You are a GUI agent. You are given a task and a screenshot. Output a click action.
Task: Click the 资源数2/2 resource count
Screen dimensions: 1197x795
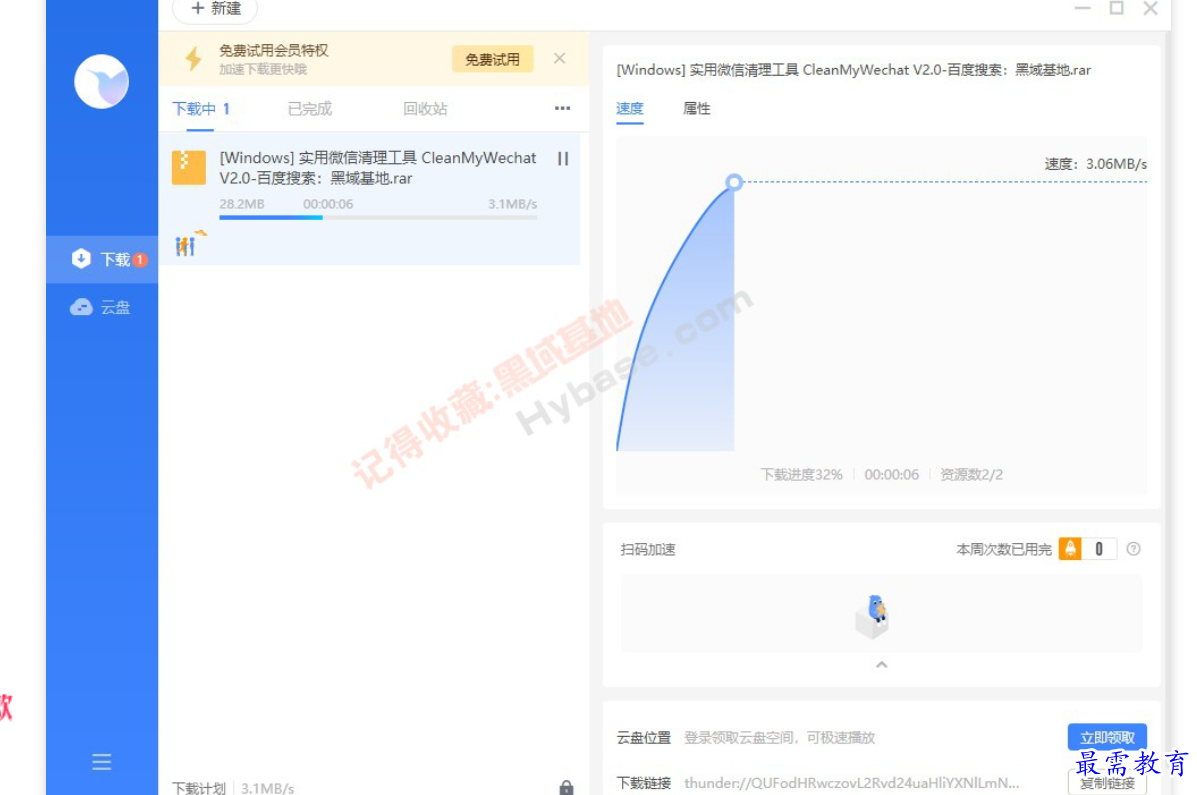971,474
